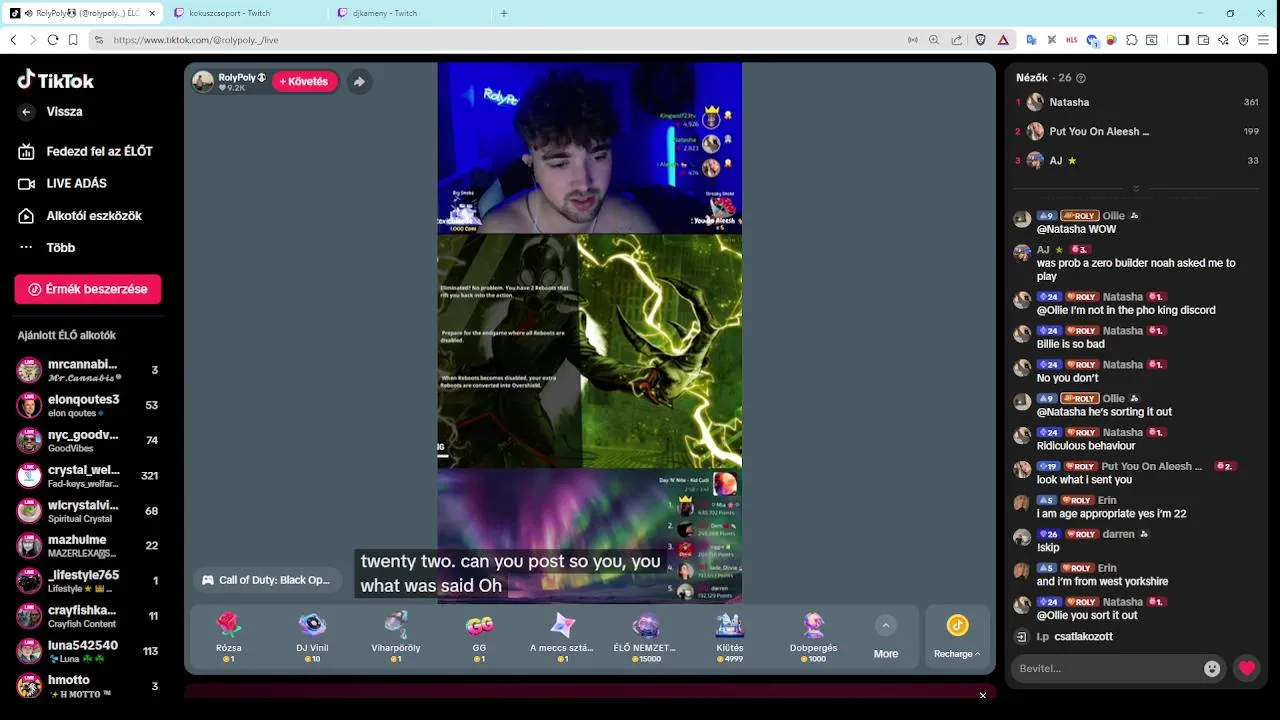Click Call of Duty: Black Ops game tag
Viewport: 1280px width, 720px height.
265,580
